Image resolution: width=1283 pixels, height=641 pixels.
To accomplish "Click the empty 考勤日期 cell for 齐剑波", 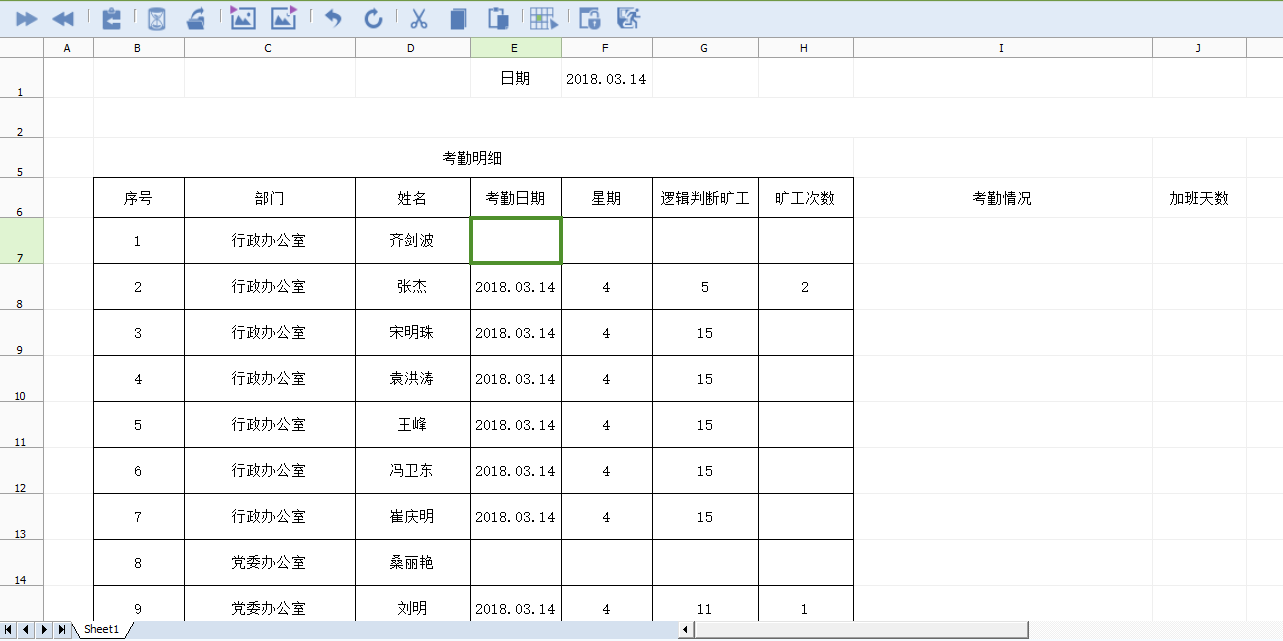I will point(515,241).
